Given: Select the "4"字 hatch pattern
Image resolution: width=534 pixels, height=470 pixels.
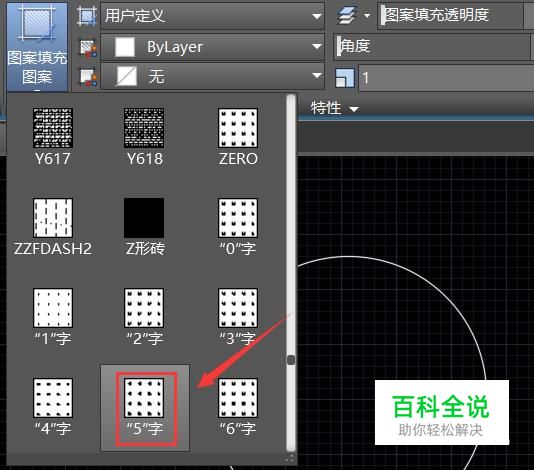Looking at the screenshot, I should point(53,407).
